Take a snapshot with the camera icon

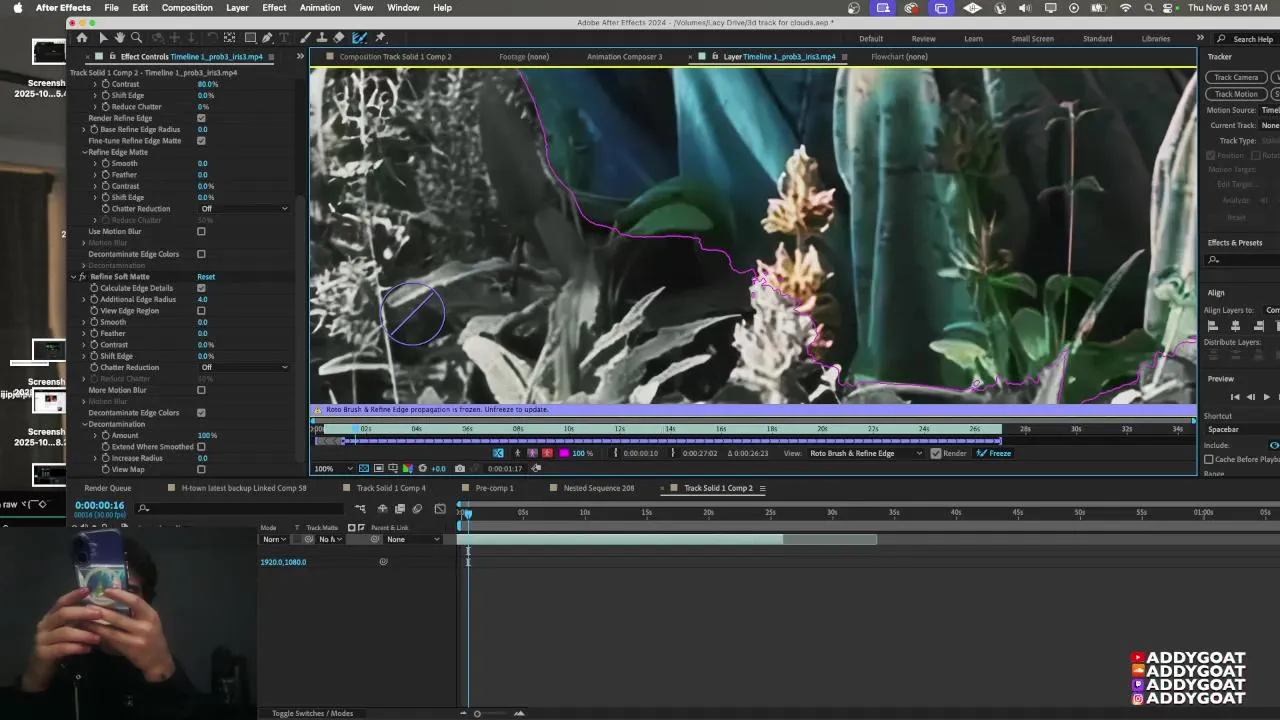tap(460, 468)
